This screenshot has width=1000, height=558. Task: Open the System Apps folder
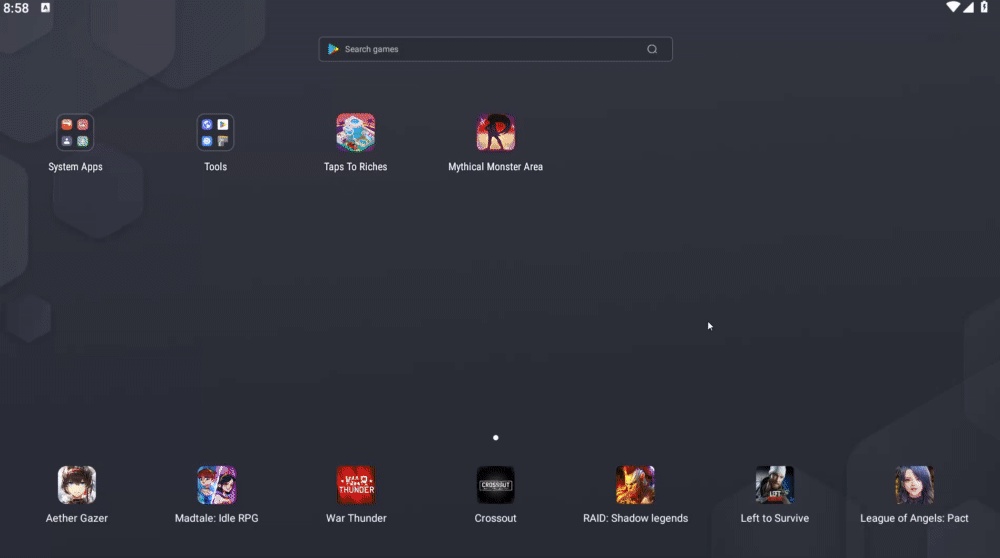75,133
